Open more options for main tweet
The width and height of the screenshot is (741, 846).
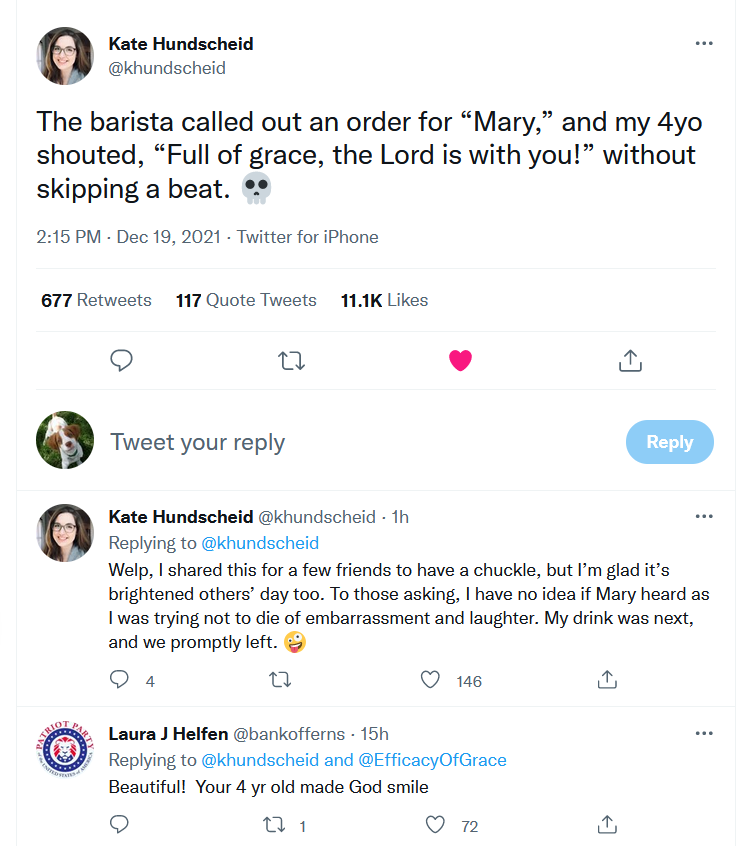click(x=704, y=44)
